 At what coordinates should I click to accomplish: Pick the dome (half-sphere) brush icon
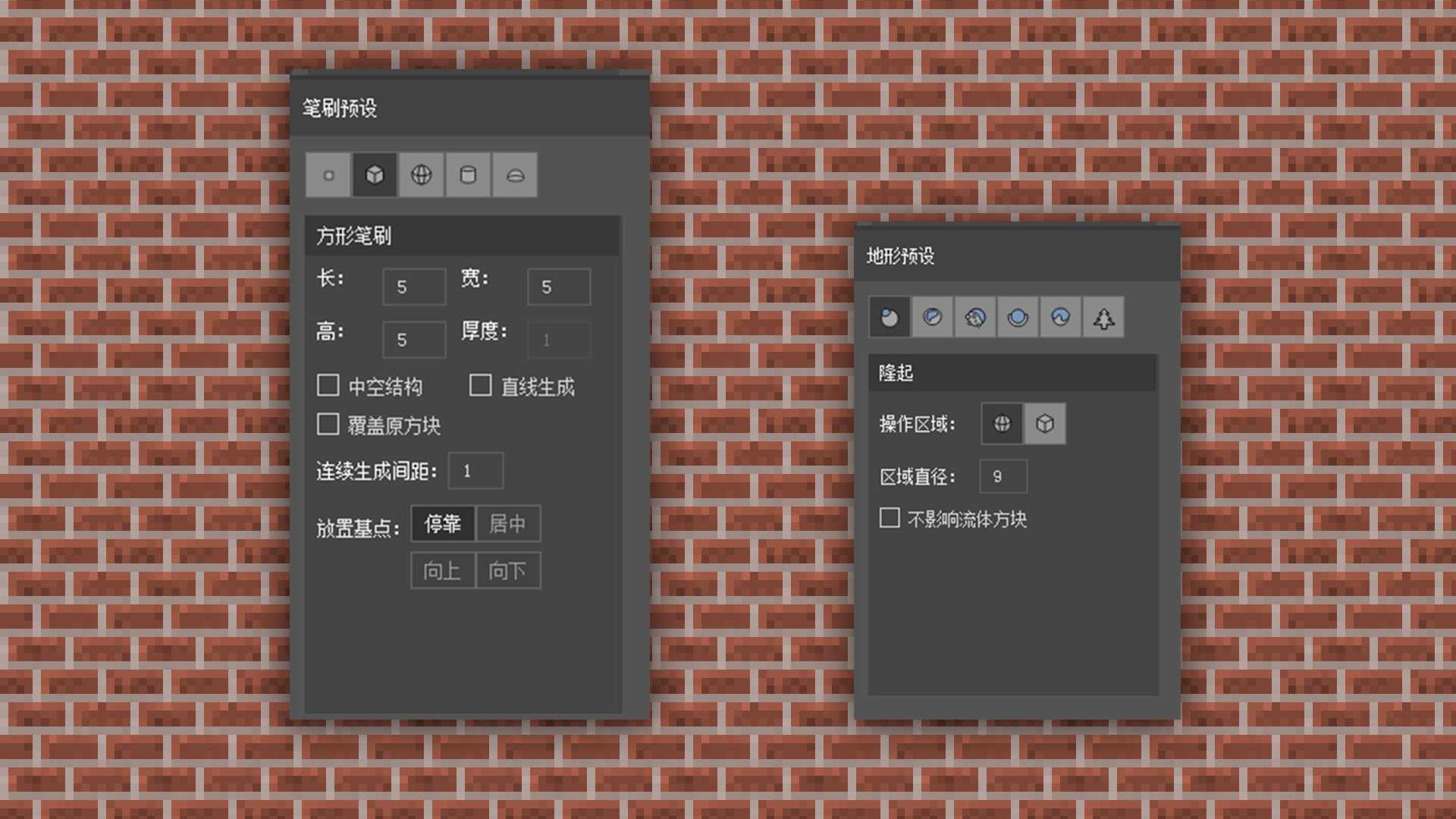pyautogui.click(x=515, y=175)
